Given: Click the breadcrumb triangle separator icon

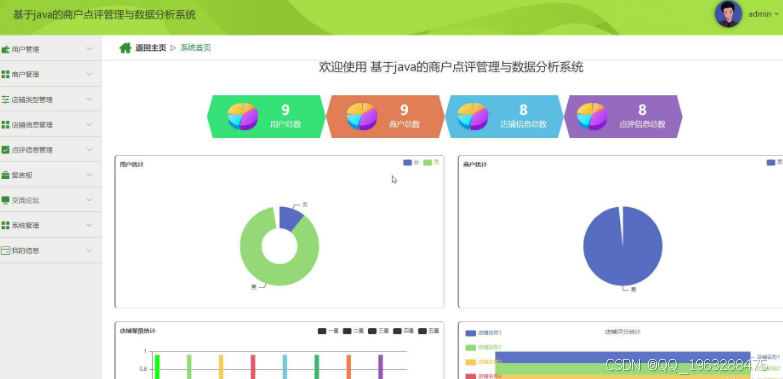Looking at the screenshot, I should tap(173, 48).
